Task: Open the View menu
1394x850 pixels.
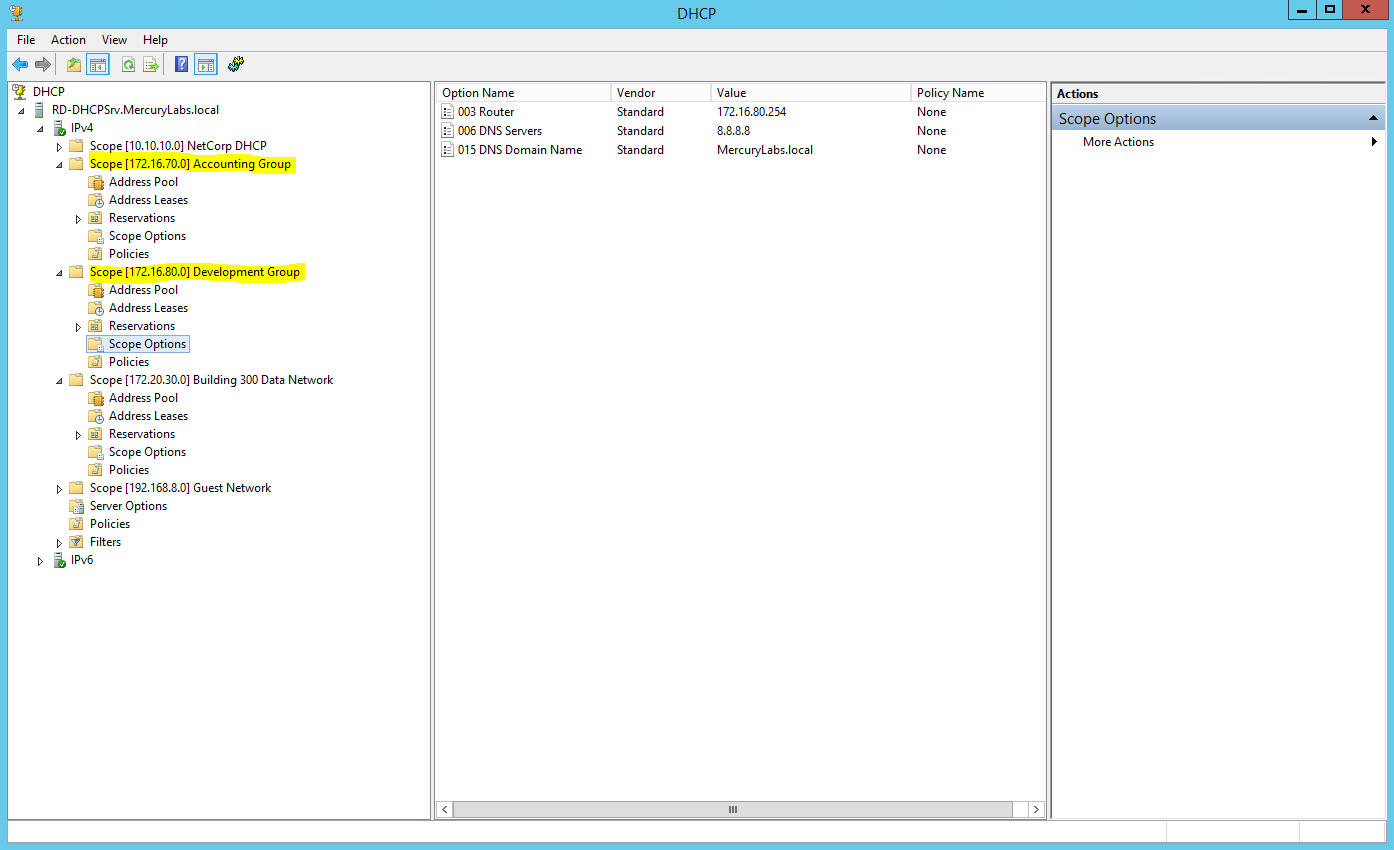Action: coord(114,40)
